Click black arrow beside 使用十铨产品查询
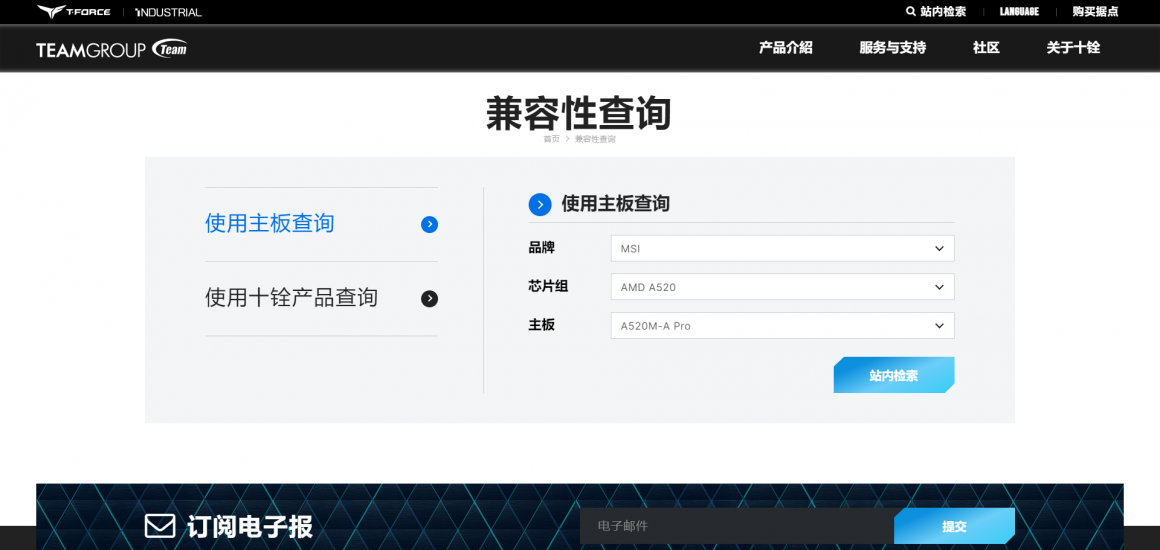Image resolution: width=1160 pixels, height=550 pixels. click(429, 299)
